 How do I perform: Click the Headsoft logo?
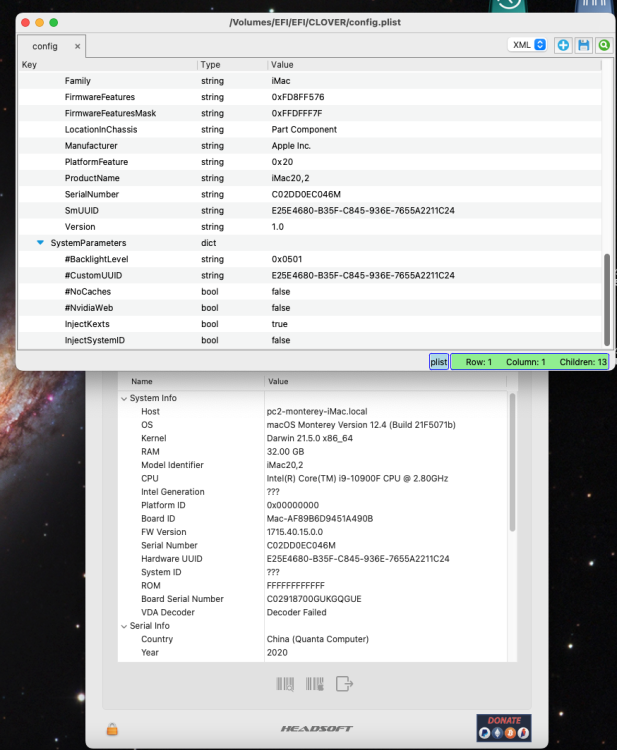coord(316,728)
